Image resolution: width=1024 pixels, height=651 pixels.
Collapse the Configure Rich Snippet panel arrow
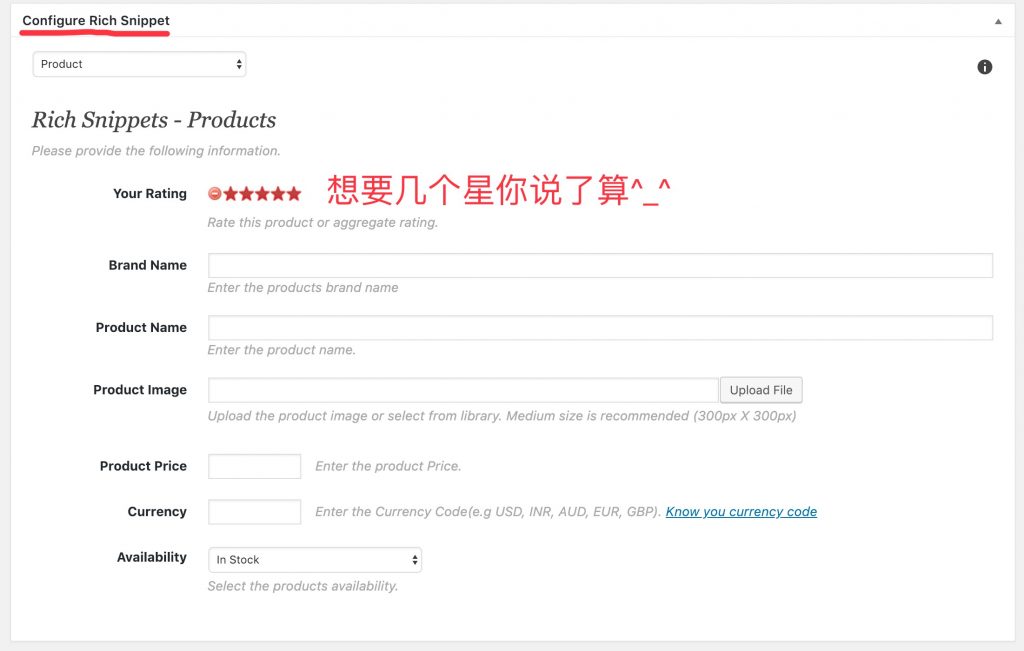pos(998,22)
